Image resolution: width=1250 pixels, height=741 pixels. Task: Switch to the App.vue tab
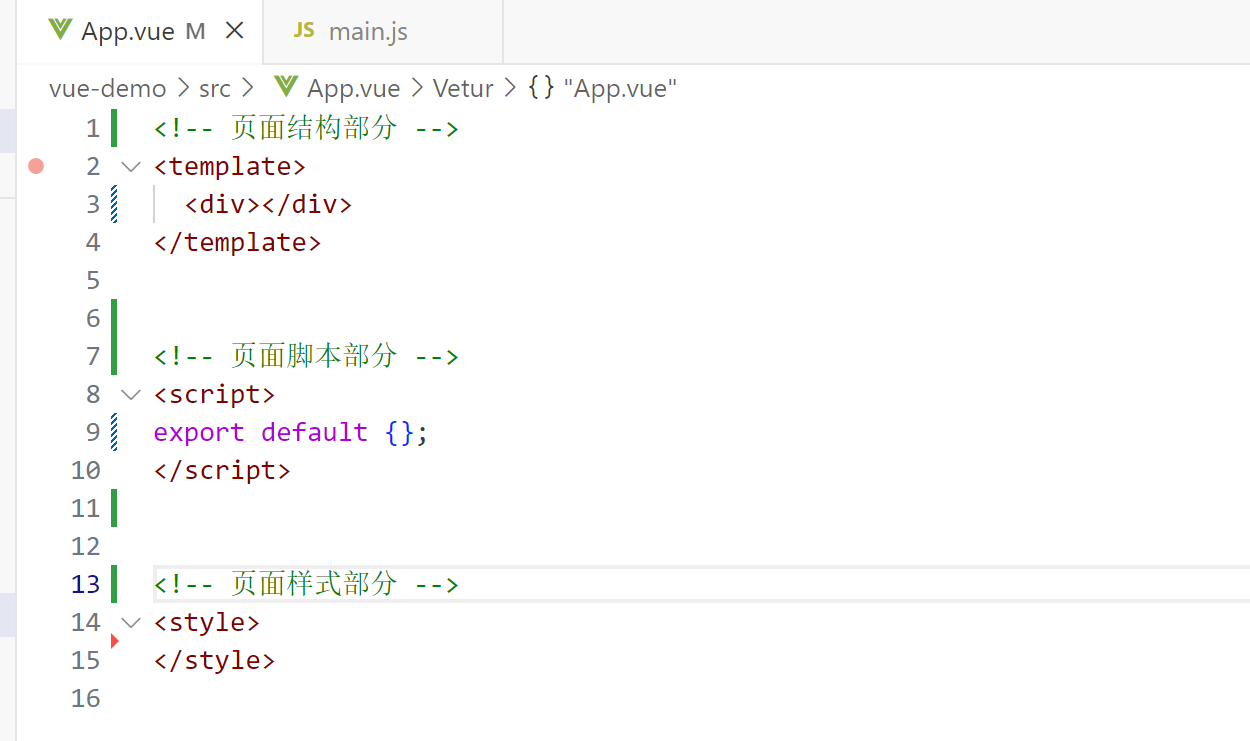pyautogui.click(x=141, y=32)
